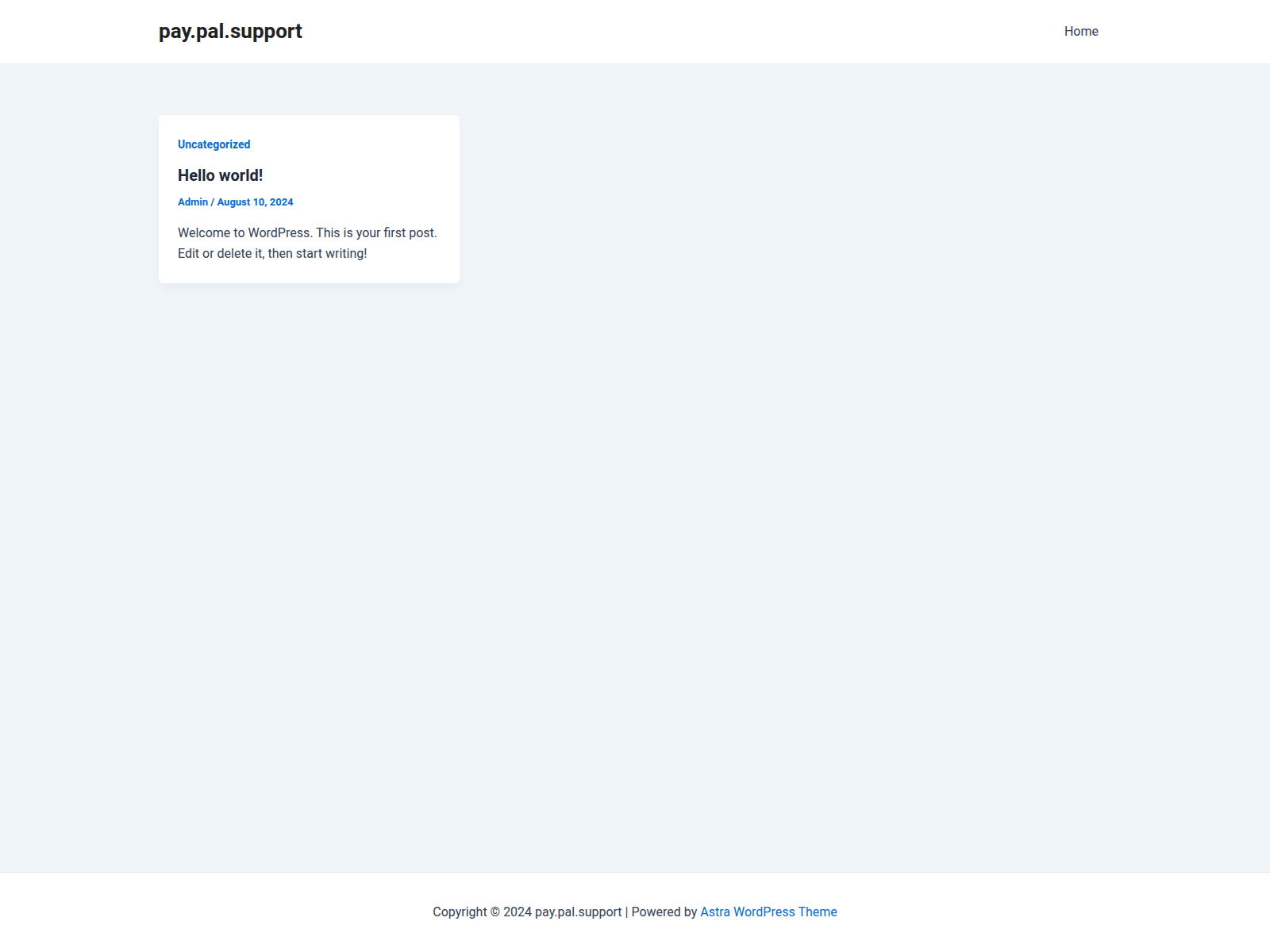This screenshot has width=1270, height=952.
Task: Visit the Astra WordPress Theme website
Action: pos(768,912)
